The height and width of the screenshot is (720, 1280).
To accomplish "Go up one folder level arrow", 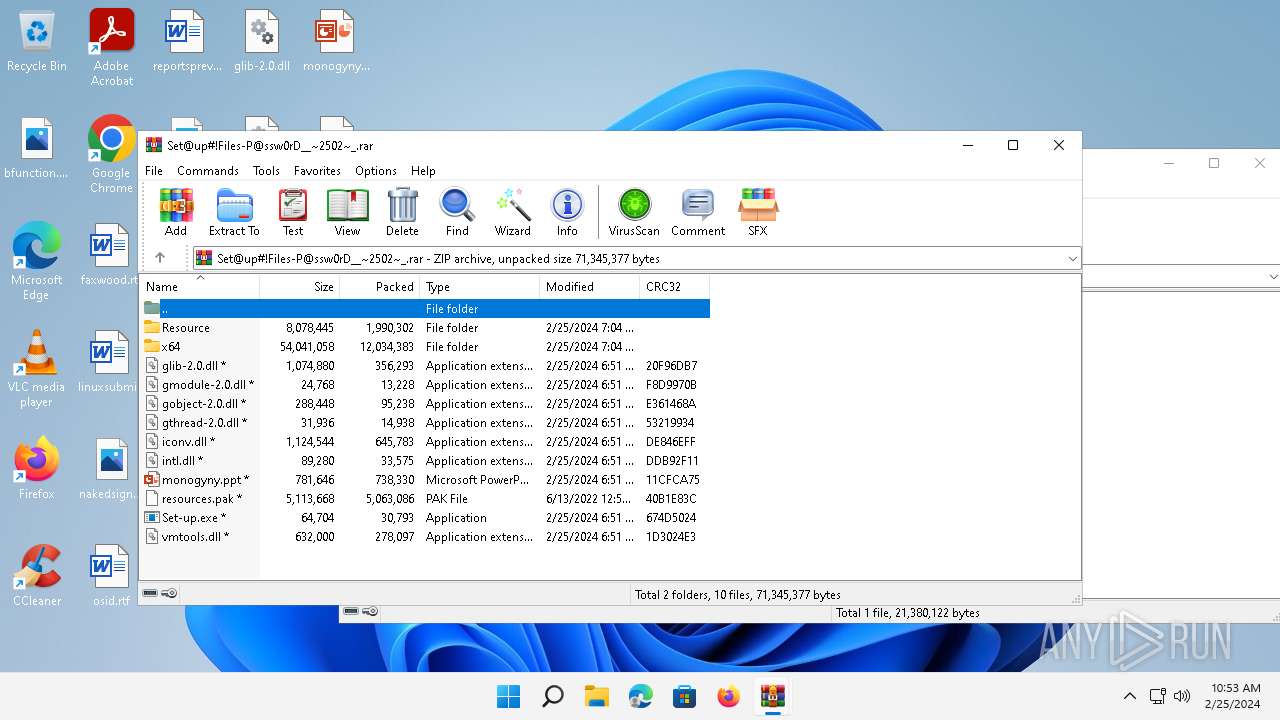I will (x=159, y=258).
